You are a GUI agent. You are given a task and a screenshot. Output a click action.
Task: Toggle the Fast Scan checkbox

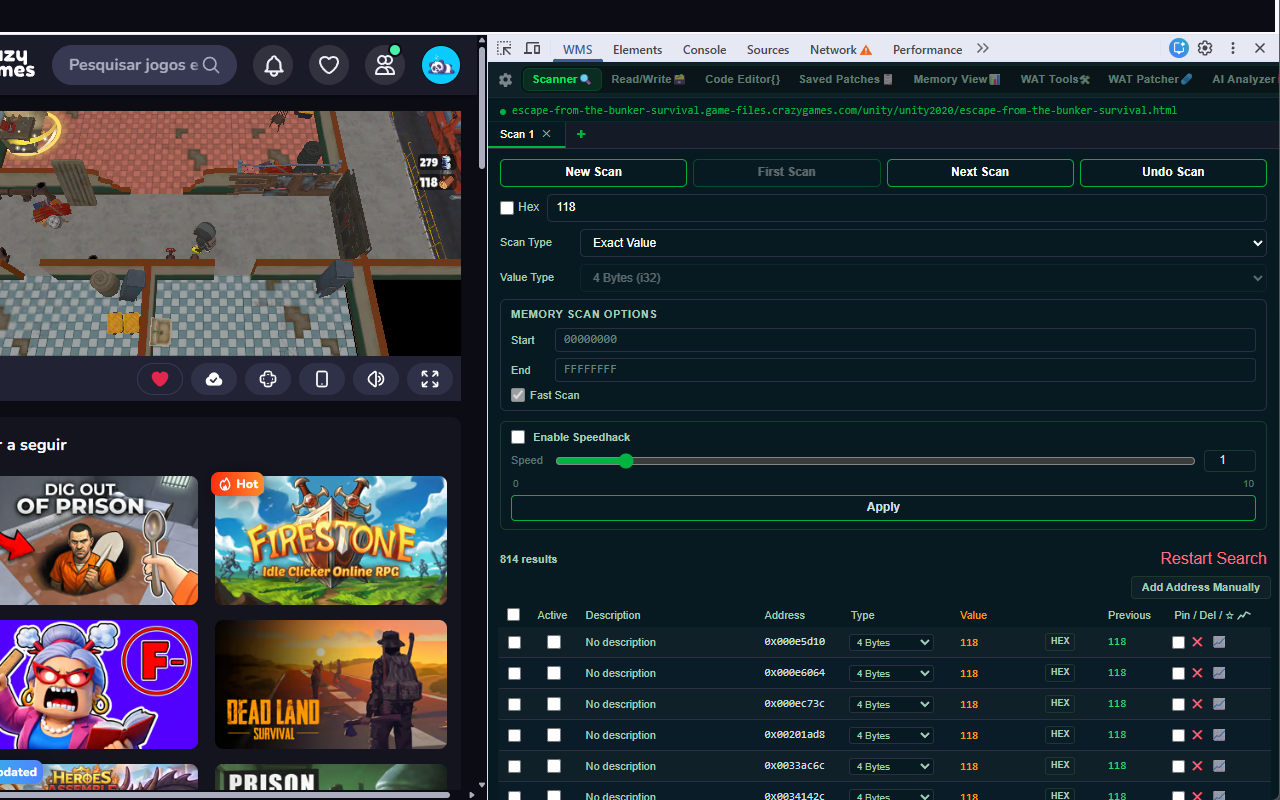(518, 395)
